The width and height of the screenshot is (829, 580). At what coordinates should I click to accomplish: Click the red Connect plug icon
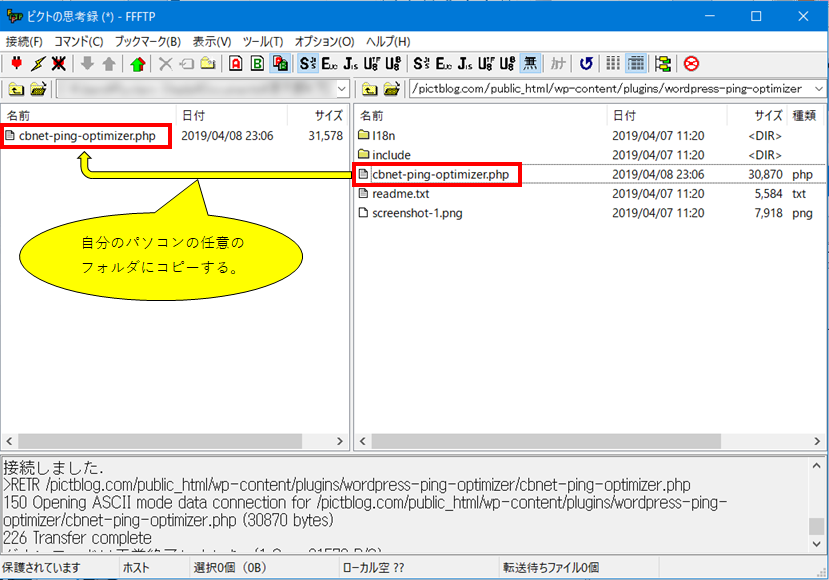click(16, 64)
